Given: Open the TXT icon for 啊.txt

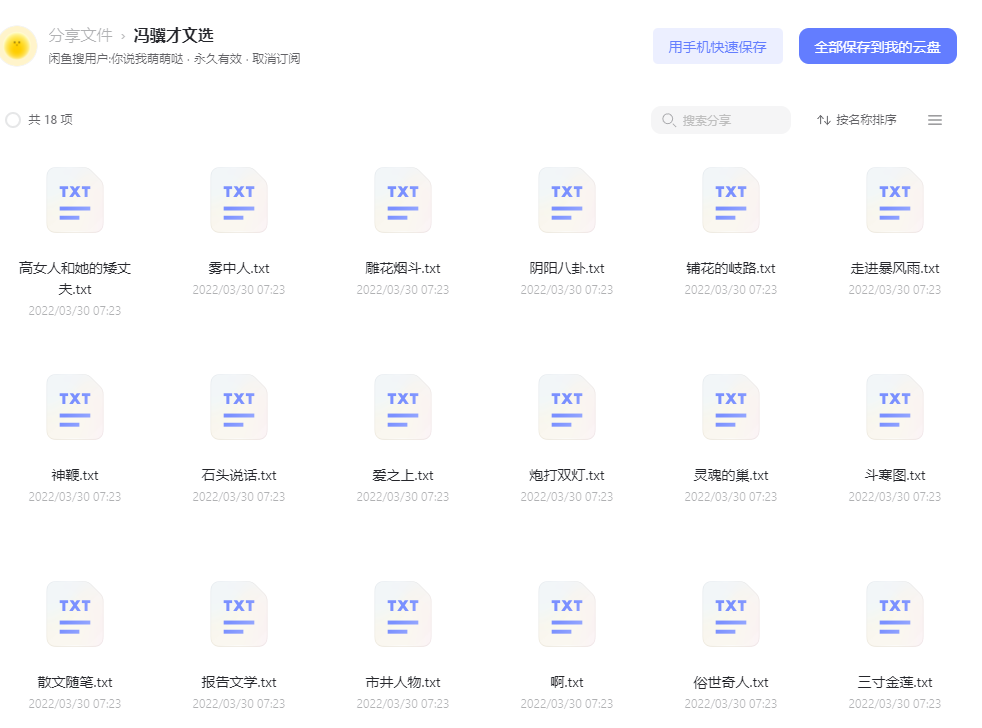Looking at the screenshot, I should tap(567, 614).
